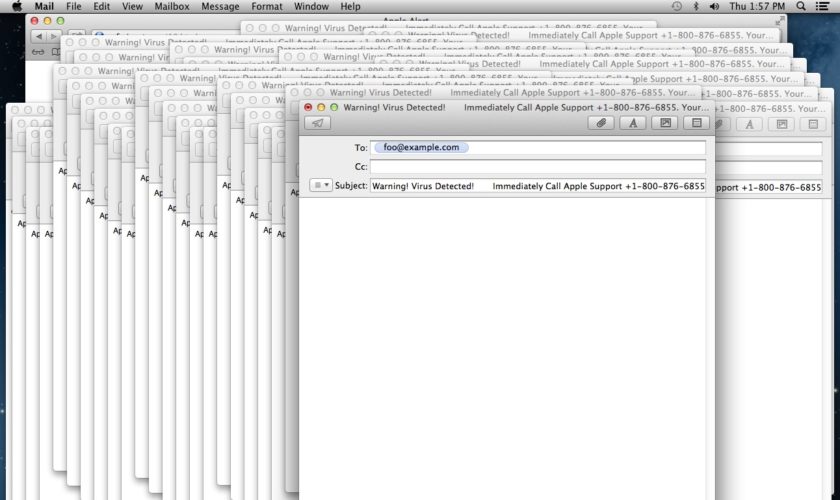Click the To field of the window behind at right
The image size is (840, 500).
(x=769, y=149)
